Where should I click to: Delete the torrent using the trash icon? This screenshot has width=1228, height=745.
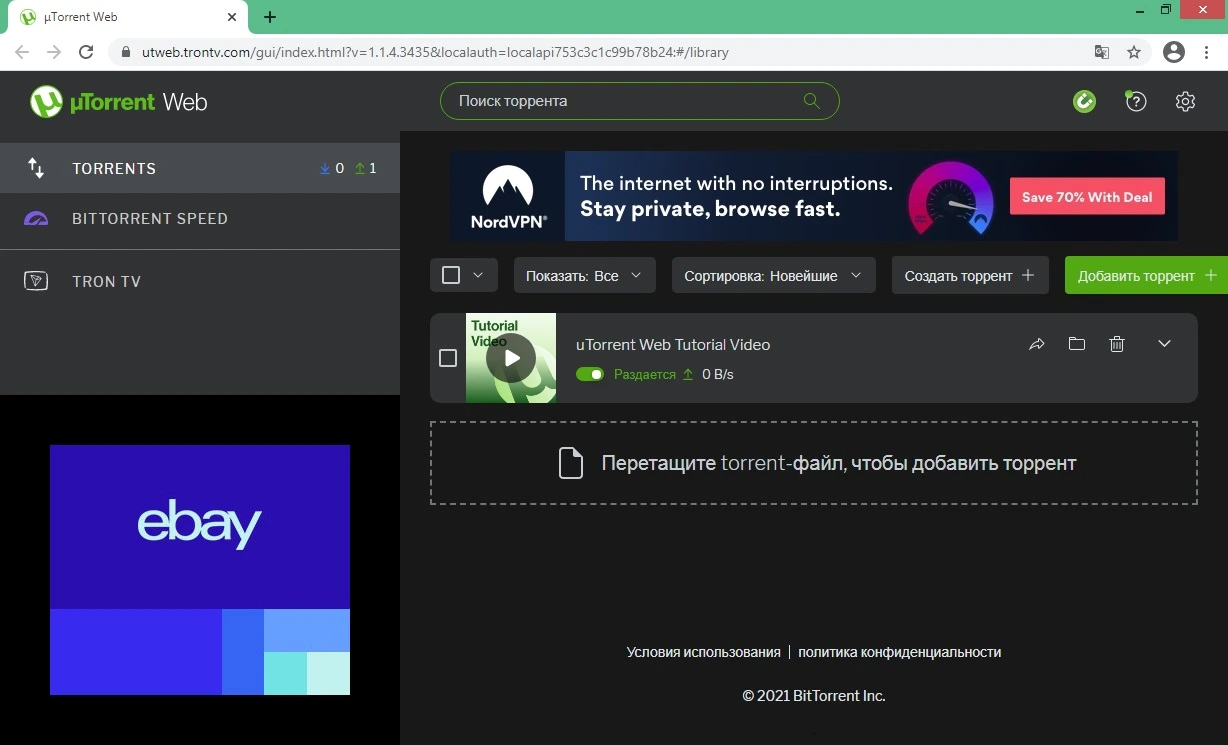(x=1117, y=344)
